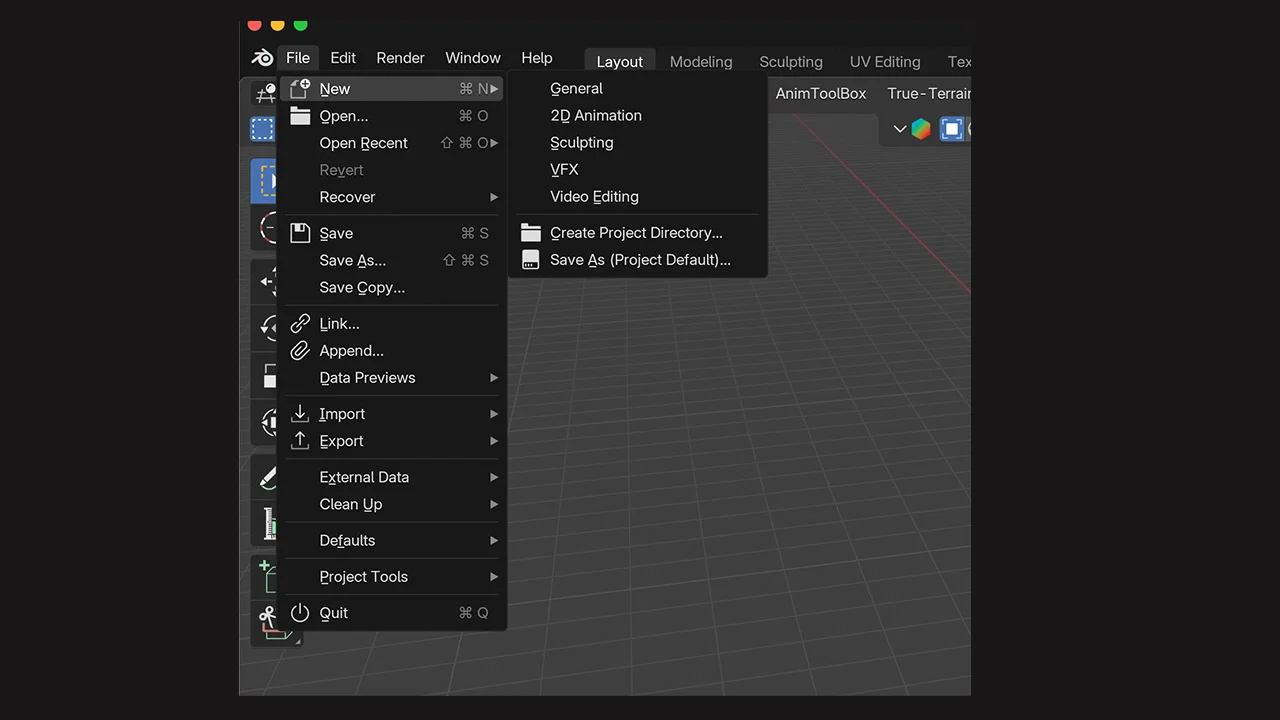
Task: Choose Create Project Directory option
Action: tap(636, 232)
